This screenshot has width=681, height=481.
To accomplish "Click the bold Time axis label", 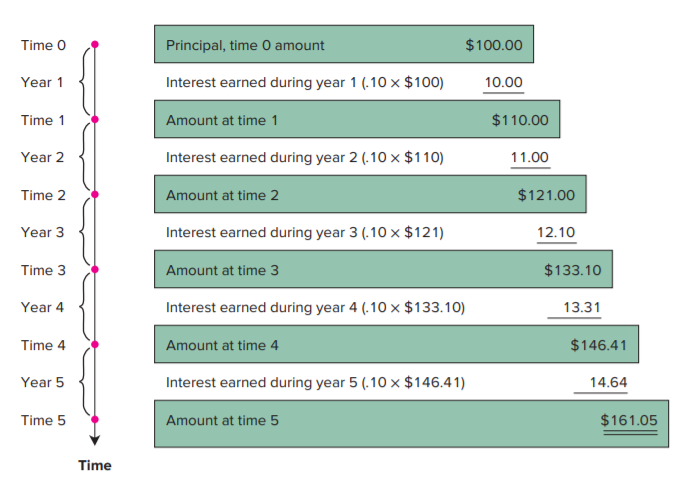I will click(95, 465).
